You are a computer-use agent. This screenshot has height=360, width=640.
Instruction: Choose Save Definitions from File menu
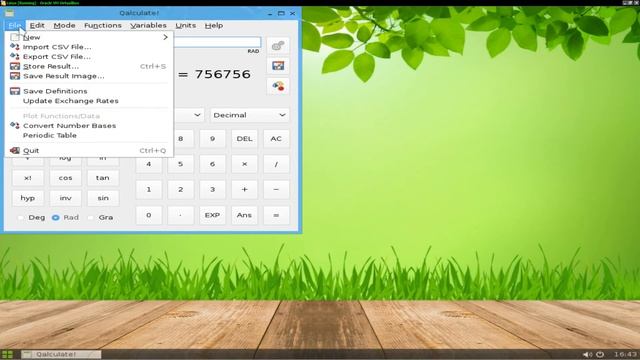point(89,91)
